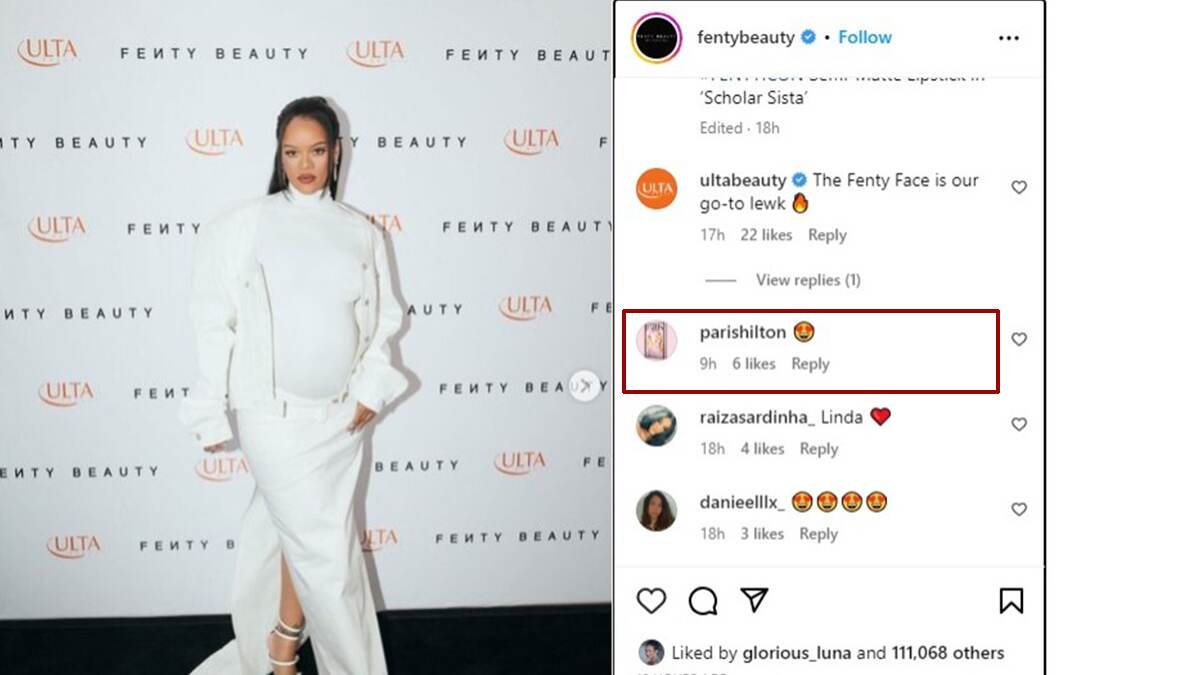Open the fentybeauty username link
This screenshot has width=1200, height=675.
(745, 37)
